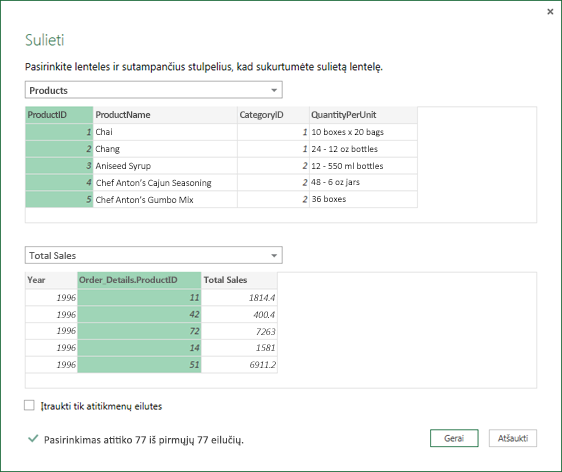The width and height of the screenshot is (562, 472).
Task: Click the green checkmark match status icon
Action: tap(33, 438)
